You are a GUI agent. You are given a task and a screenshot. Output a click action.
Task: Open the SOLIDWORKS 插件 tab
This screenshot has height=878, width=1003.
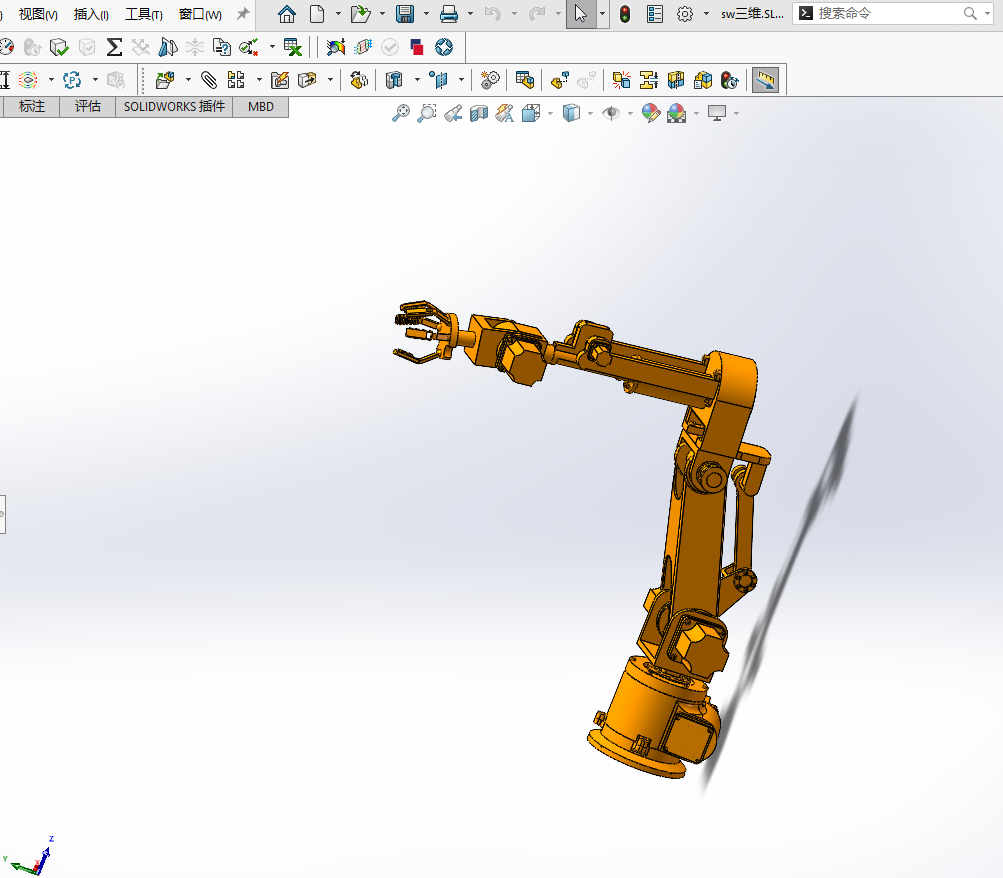[x=174, y=106]
